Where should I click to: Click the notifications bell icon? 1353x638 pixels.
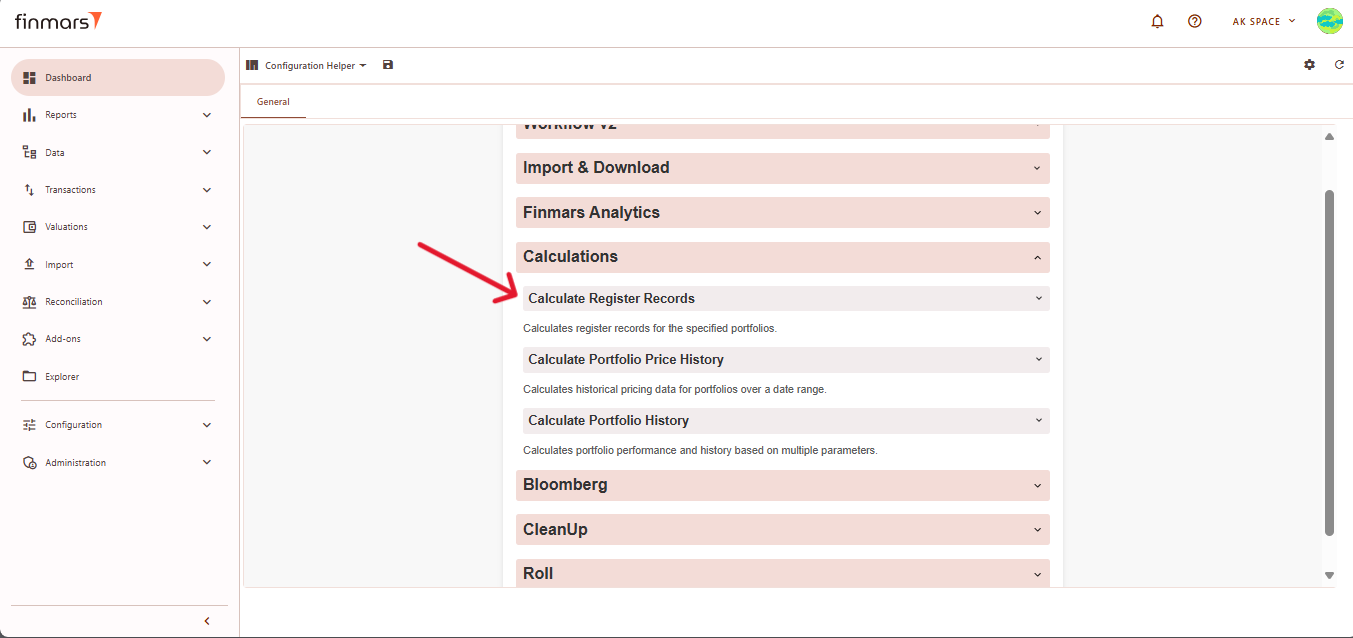1158,21
